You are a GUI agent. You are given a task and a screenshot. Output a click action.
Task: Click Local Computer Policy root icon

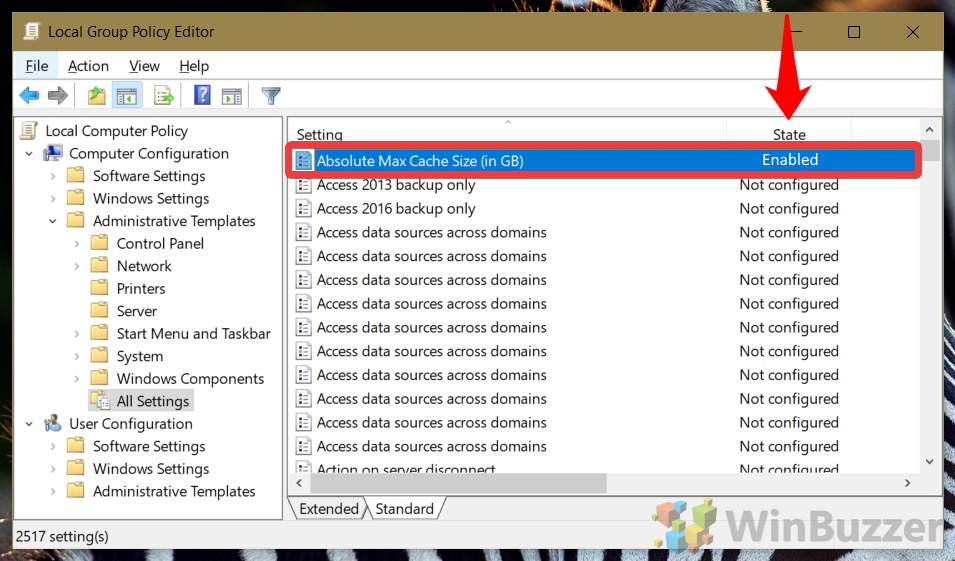click(29, 130)
